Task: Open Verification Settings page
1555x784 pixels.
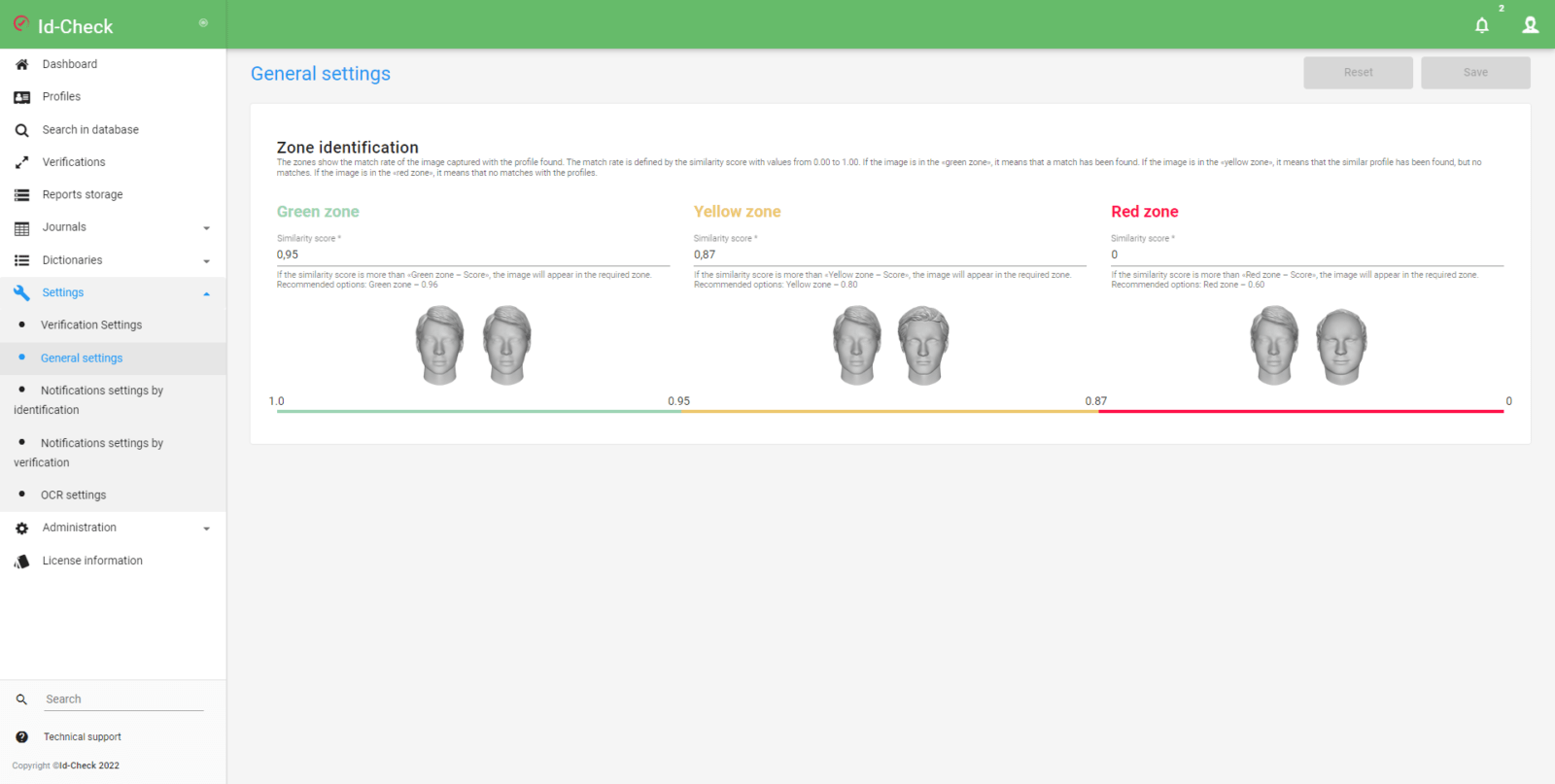Action: click(91, 325)
